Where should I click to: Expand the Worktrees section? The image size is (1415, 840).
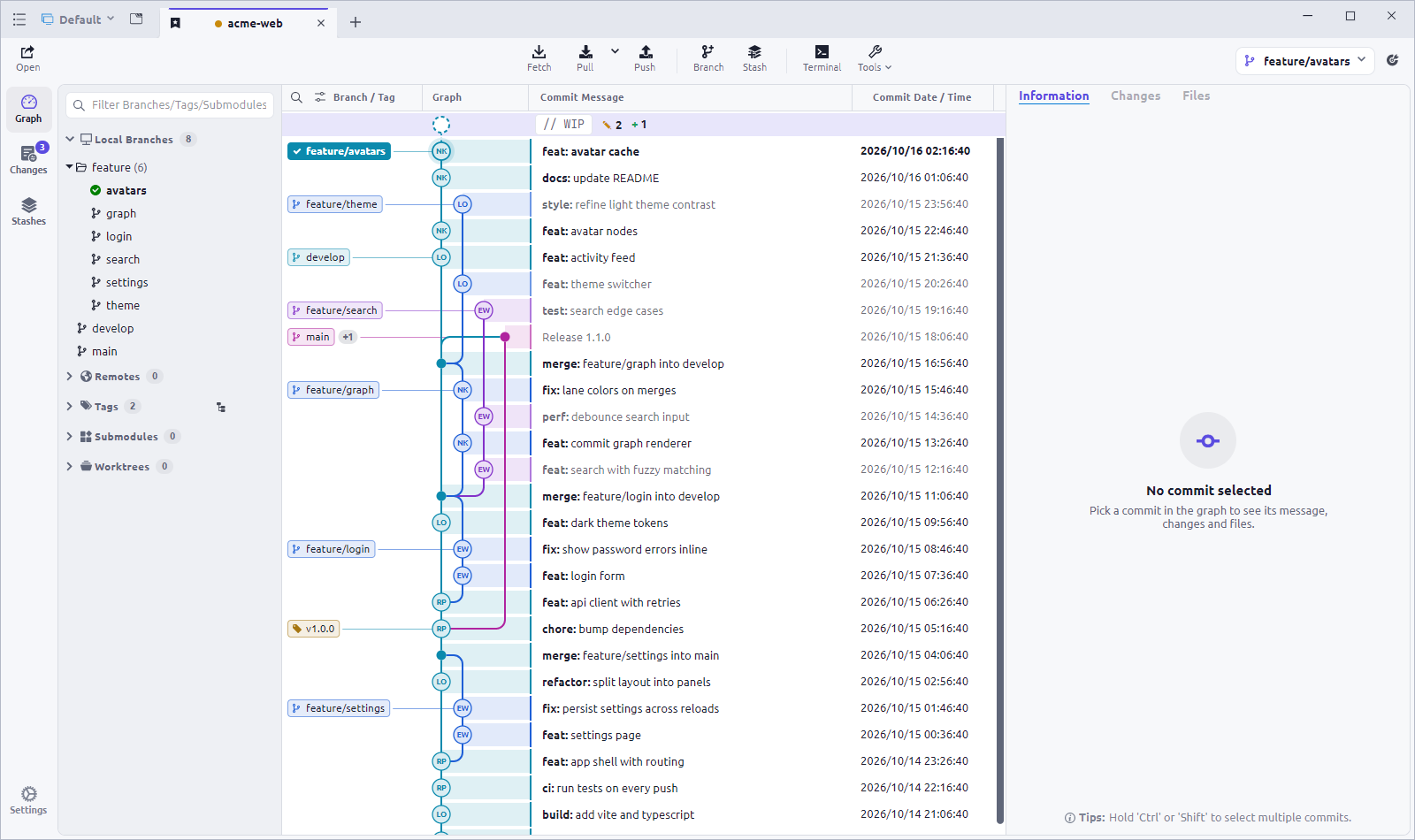[70, 467]
